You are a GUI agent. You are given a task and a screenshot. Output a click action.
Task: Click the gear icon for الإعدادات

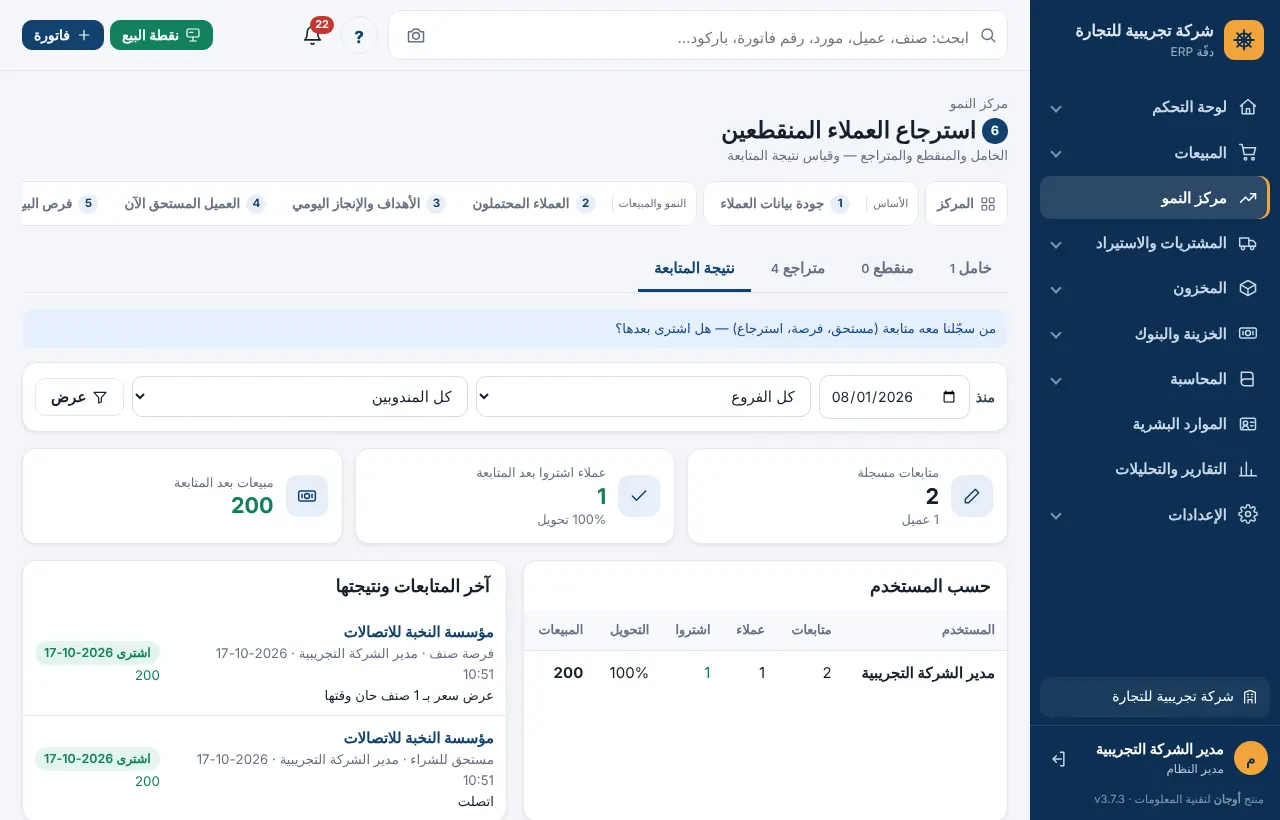[1248, 514]
